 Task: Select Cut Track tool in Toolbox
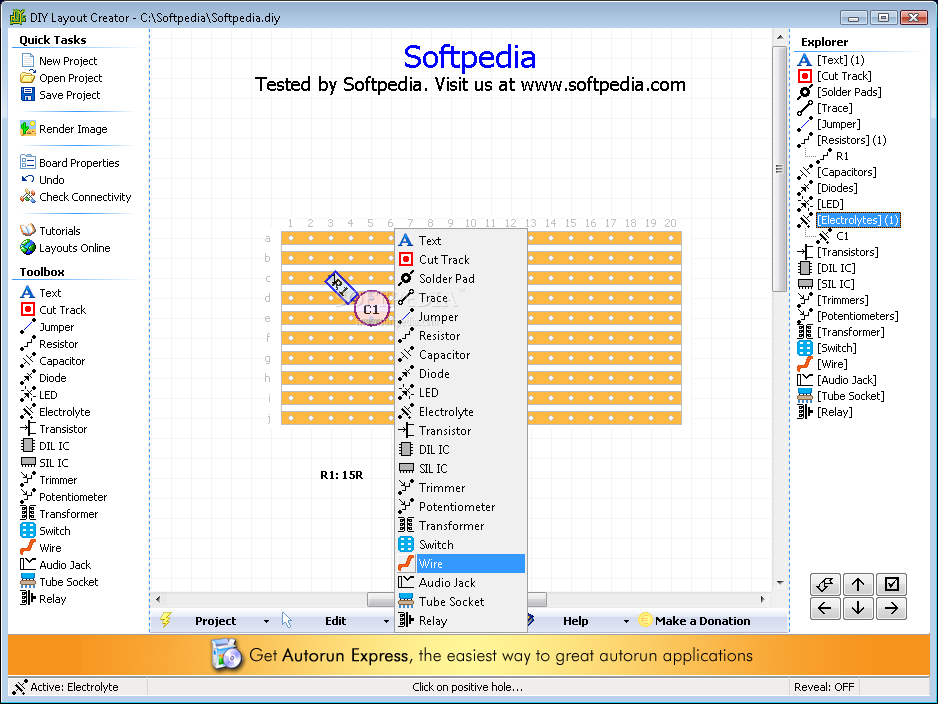[x=53, y=310]
